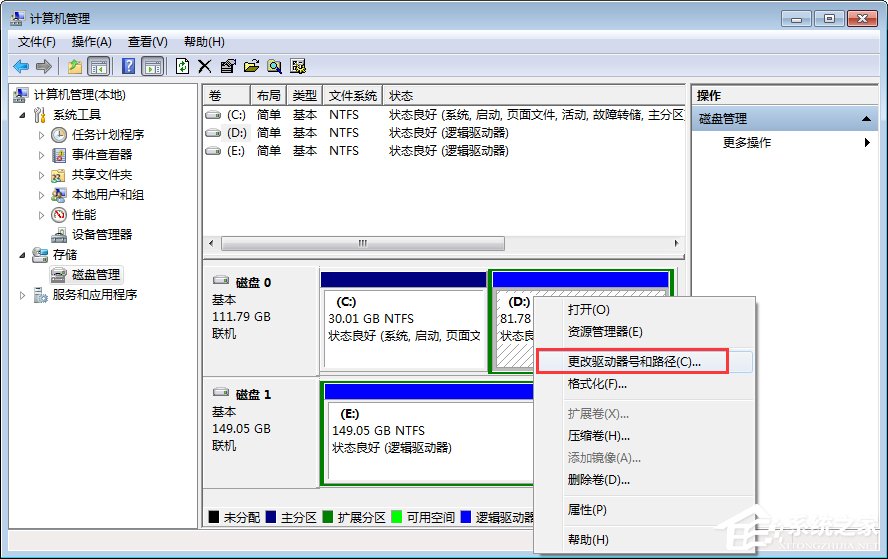
Task: Sort by the 卷 column header
Action: (227, 96)
